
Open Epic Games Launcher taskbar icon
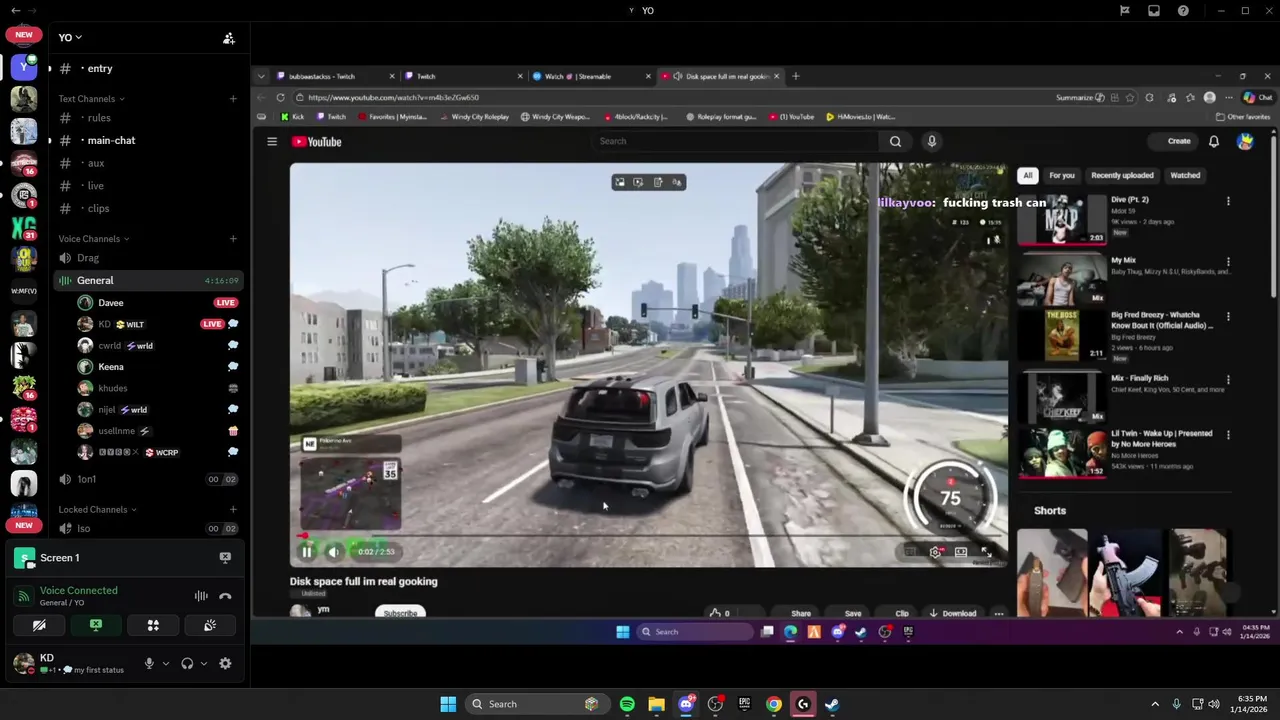point(744,704)
